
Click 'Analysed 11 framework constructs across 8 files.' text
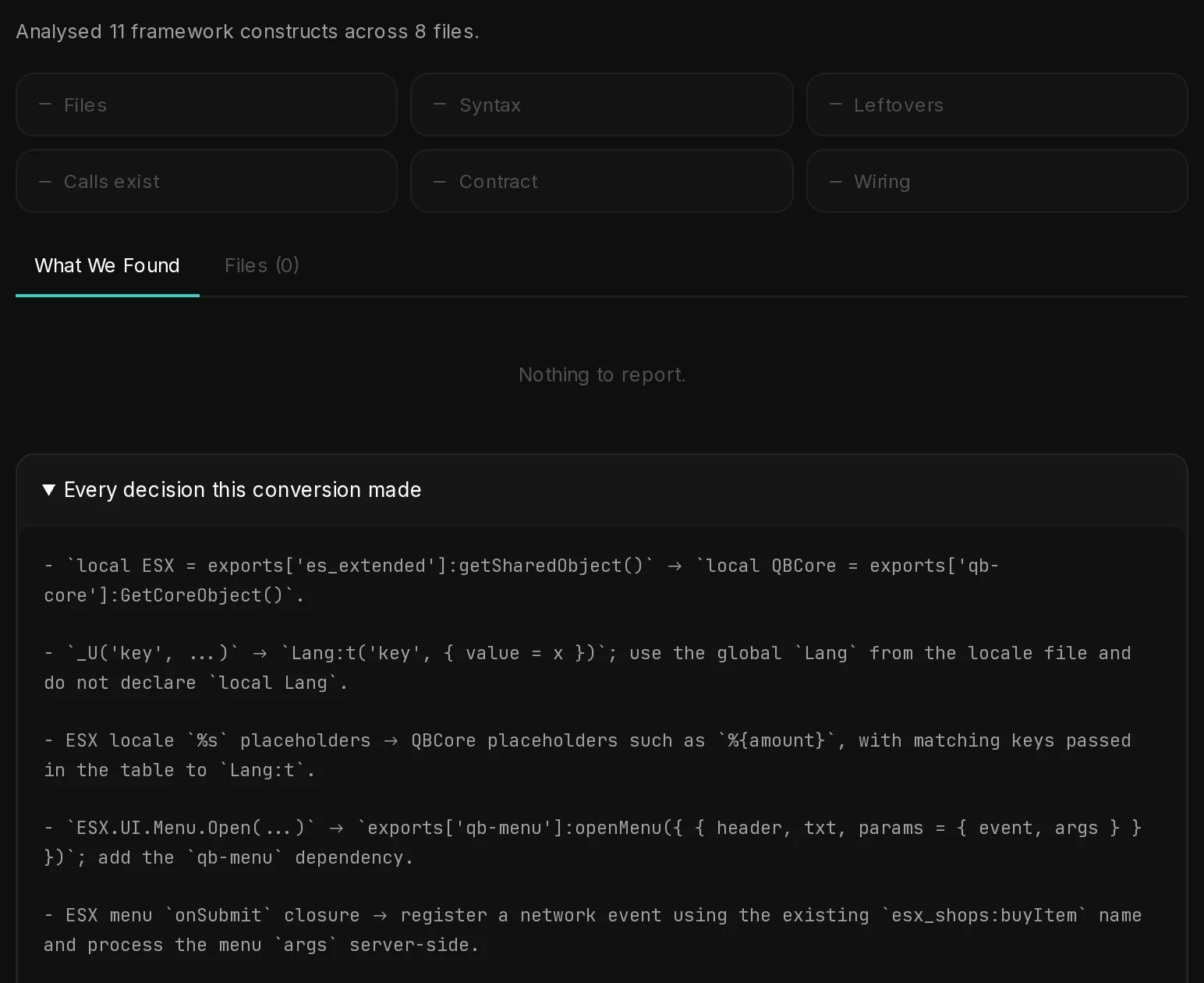click(248, 32)
